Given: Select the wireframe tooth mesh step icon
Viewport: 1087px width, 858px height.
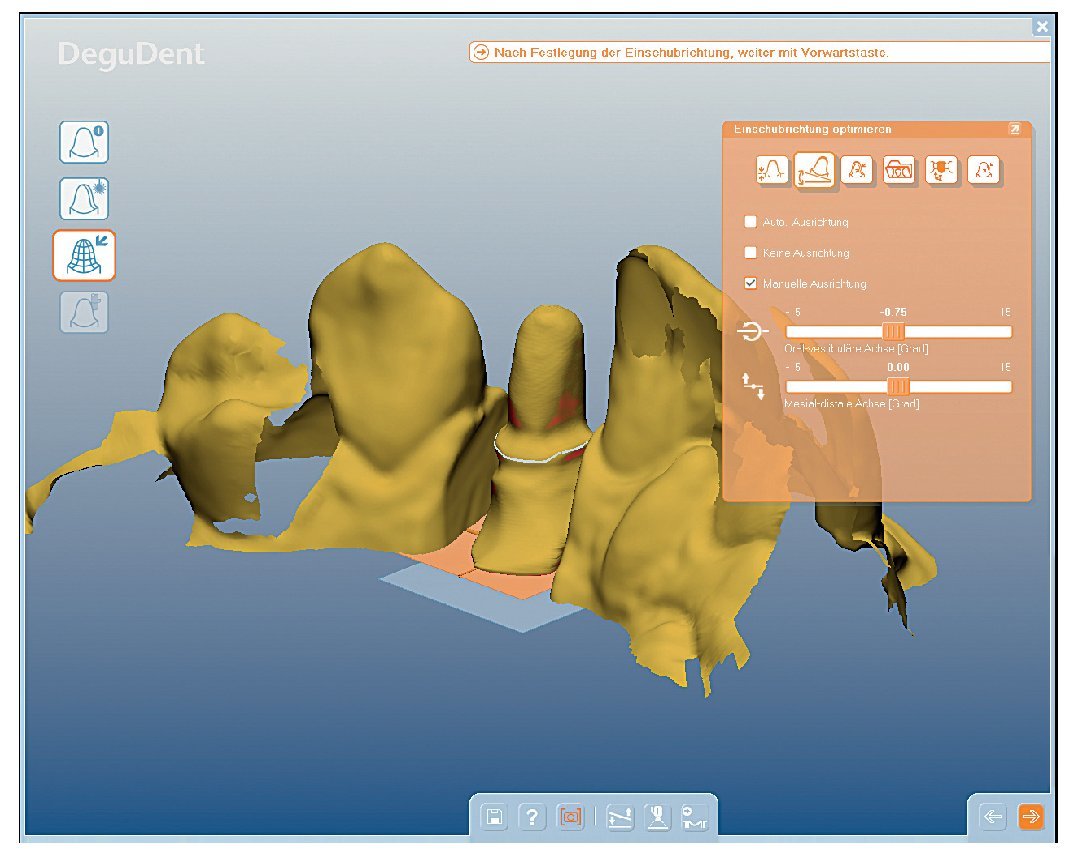Looking at the screenshot, I should pyautogui.click(x=84, y=255).
